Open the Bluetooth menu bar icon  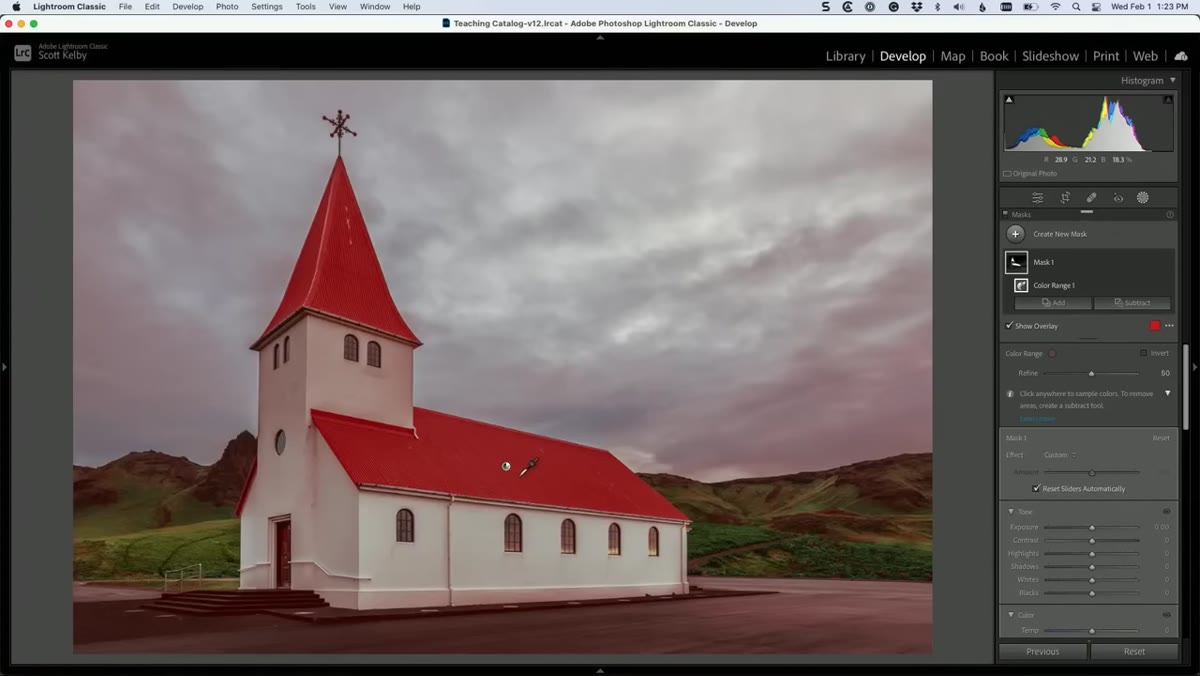(x=937, y=7)
